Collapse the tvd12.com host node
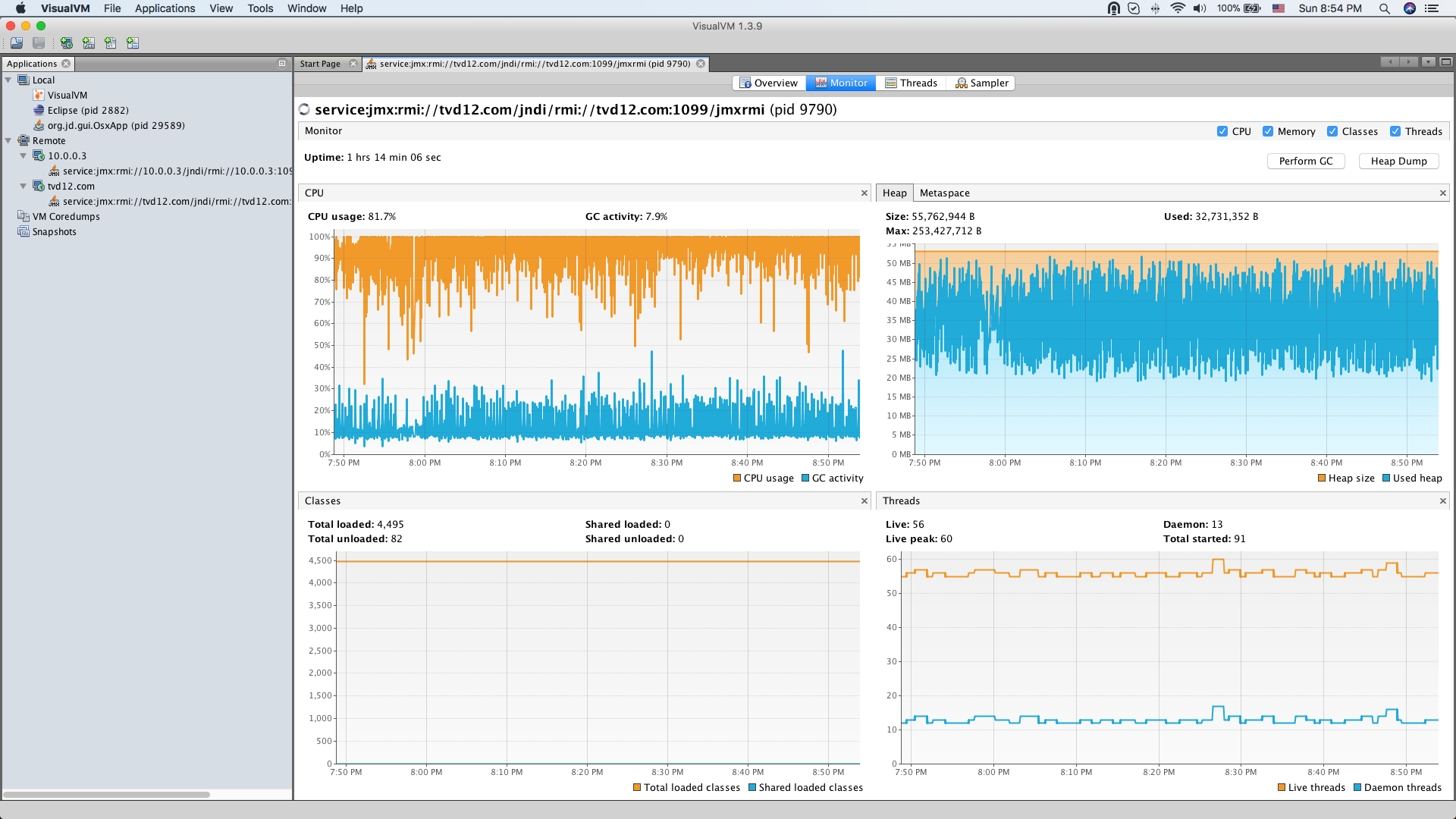This screenshot has height=819, width=1456. (24, 187)
